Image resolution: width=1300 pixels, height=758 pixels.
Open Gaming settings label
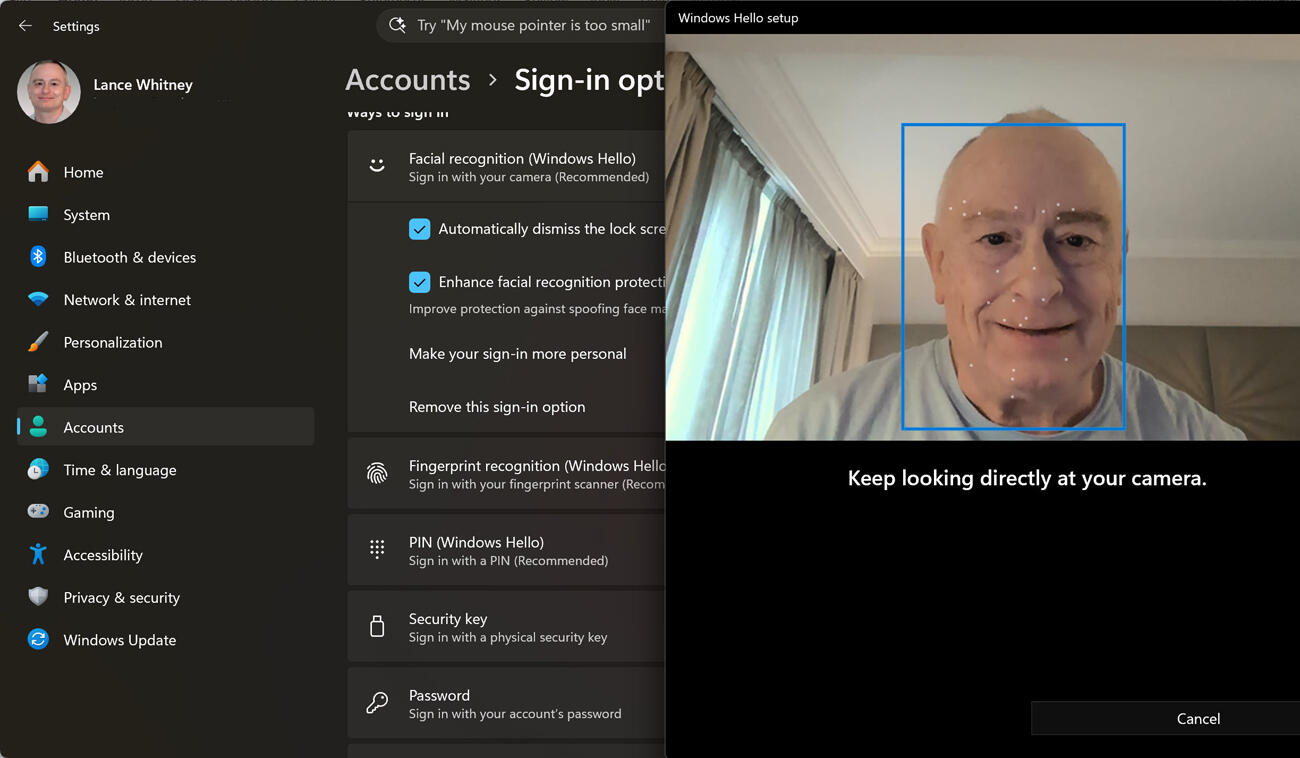pyautogui.click(x=89, y=512)
